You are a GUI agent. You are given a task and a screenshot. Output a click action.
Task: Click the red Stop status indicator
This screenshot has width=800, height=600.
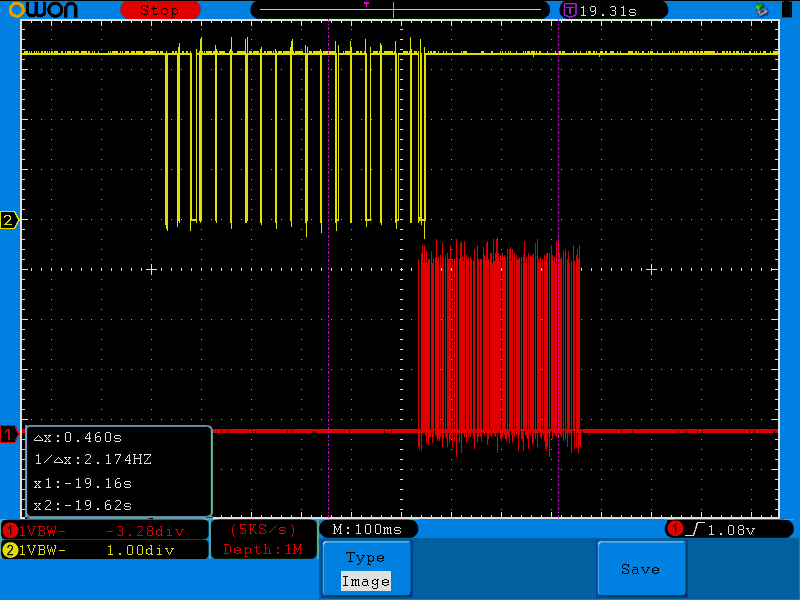click(x=160, y=10)
